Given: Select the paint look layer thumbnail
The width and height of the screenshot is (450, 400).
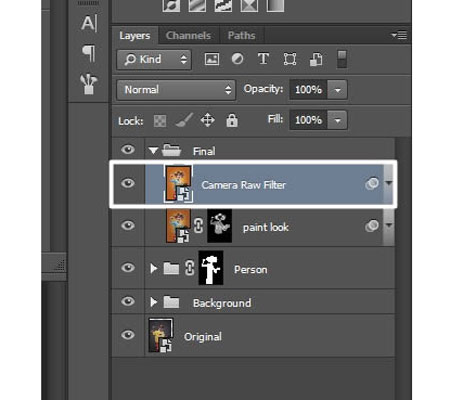Looking at the screenshot, I should click(178, 227).
